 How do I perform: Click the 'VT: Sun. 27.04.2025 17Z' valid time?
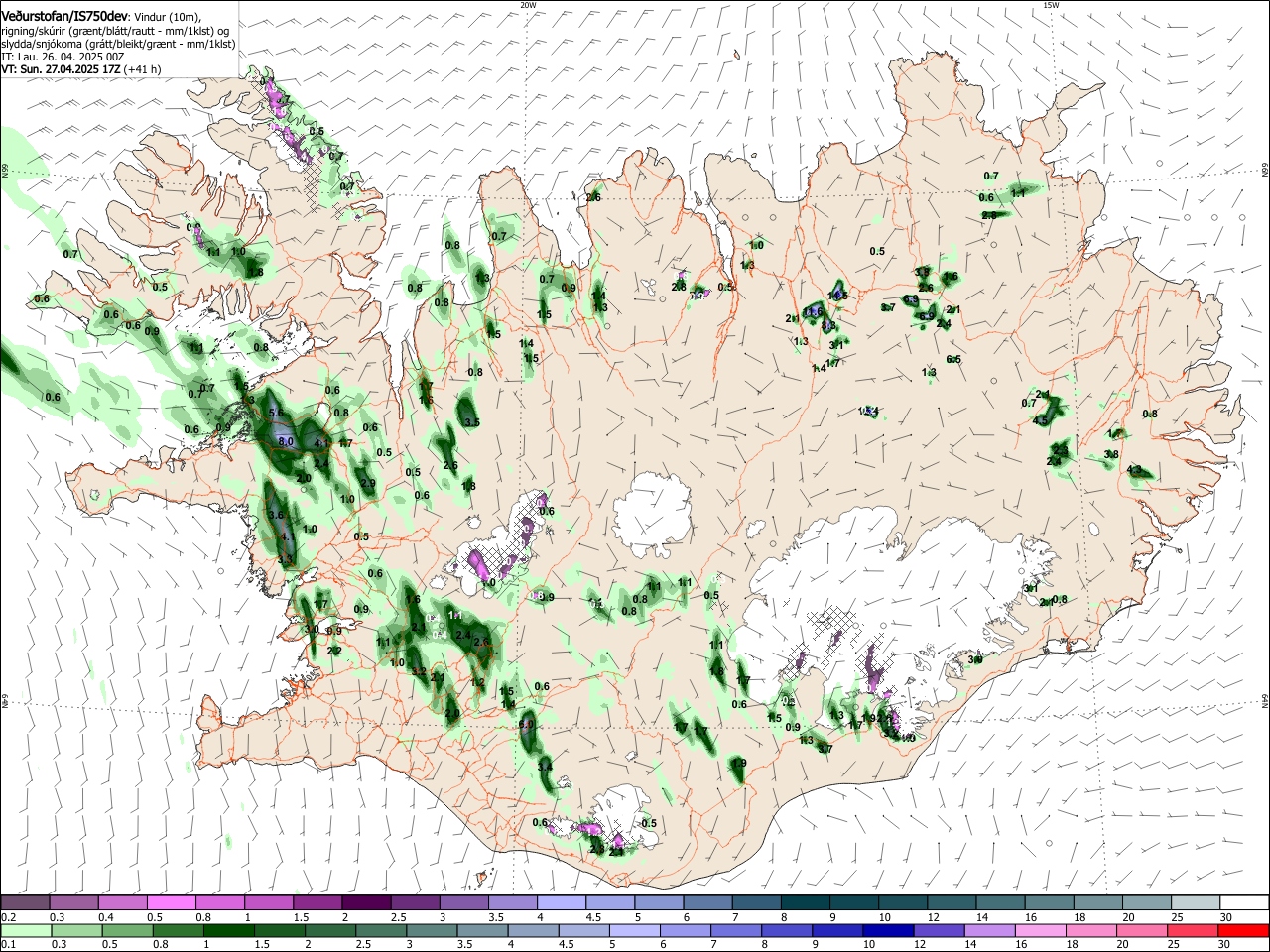coord(61,69)
